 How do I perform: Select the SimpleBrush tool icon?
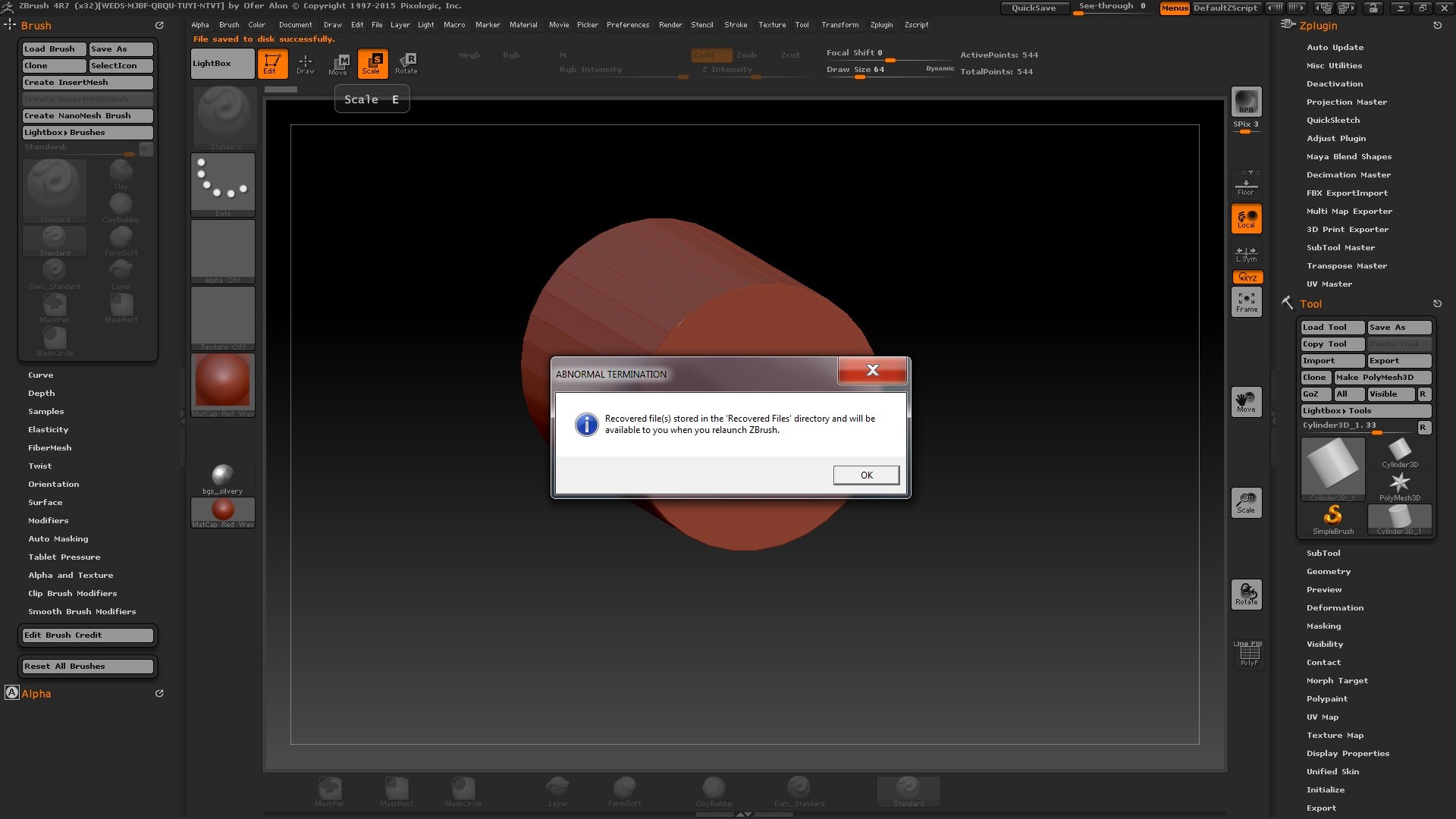(x=1333, y=519)
